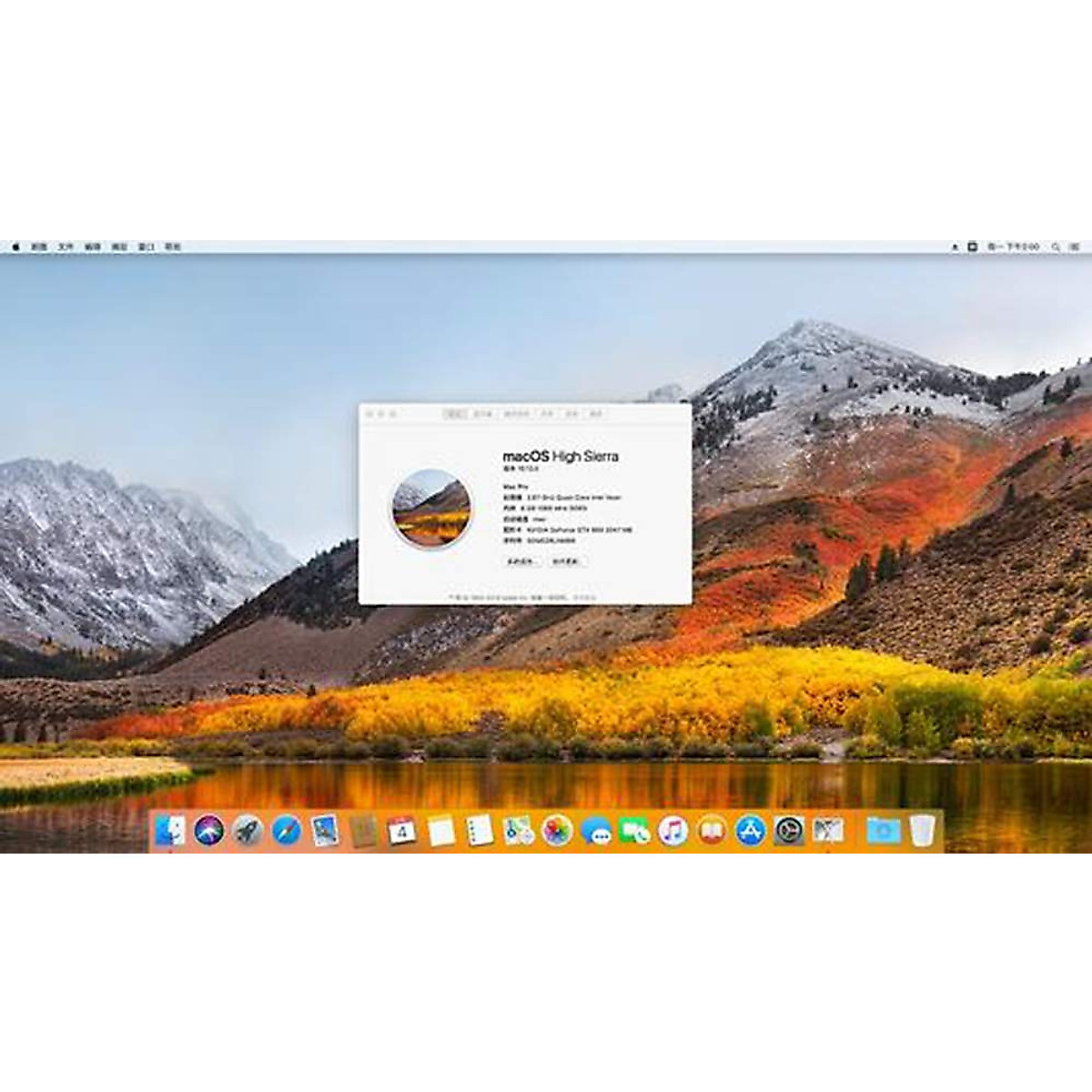Viewport: 1092px width, 1092px height.
Task: Launch Siri from the dock
Action: 208,830
